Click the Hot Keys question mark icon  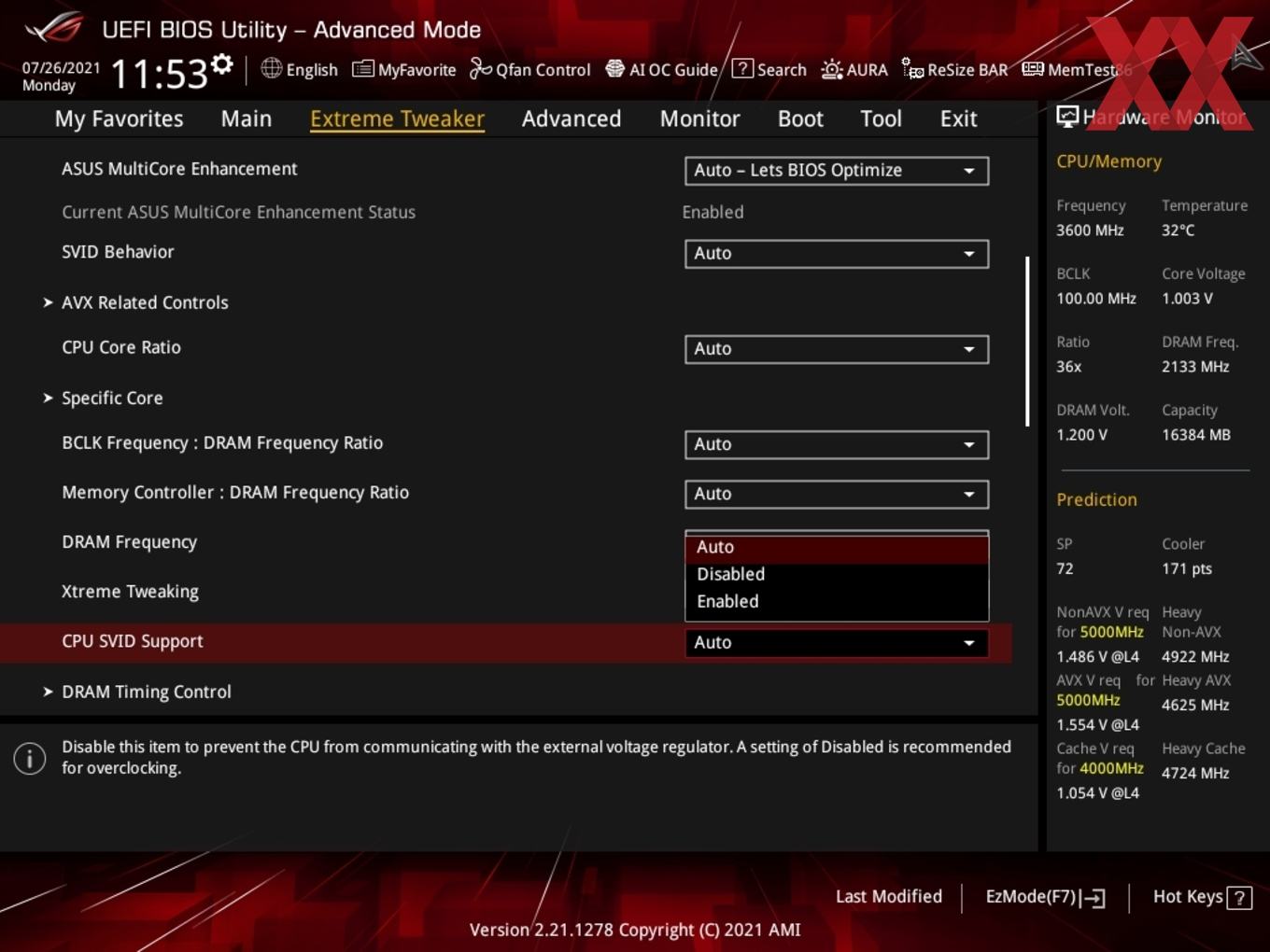tap(1239, 898)
